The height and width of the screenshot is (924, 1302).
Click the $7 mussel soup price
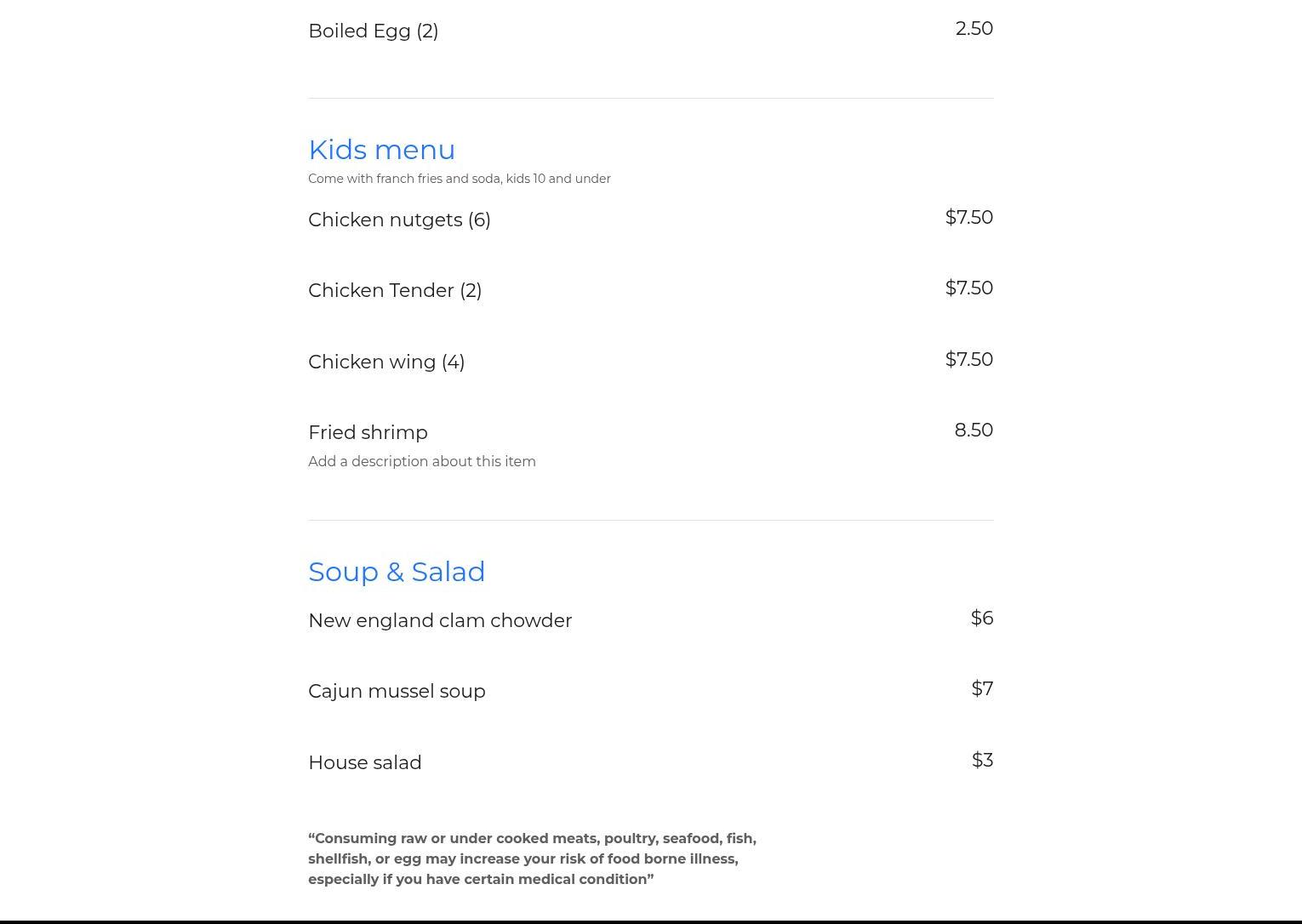pos(982,689)
